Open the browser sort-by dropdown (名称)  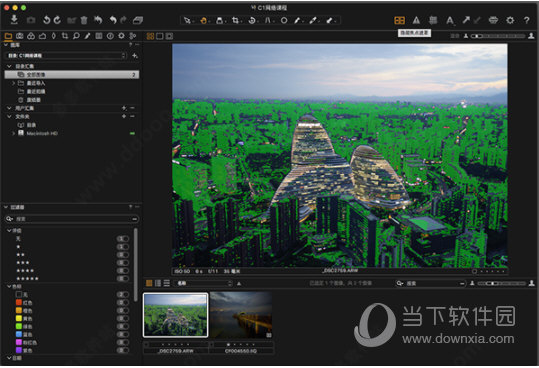(203, 283)
